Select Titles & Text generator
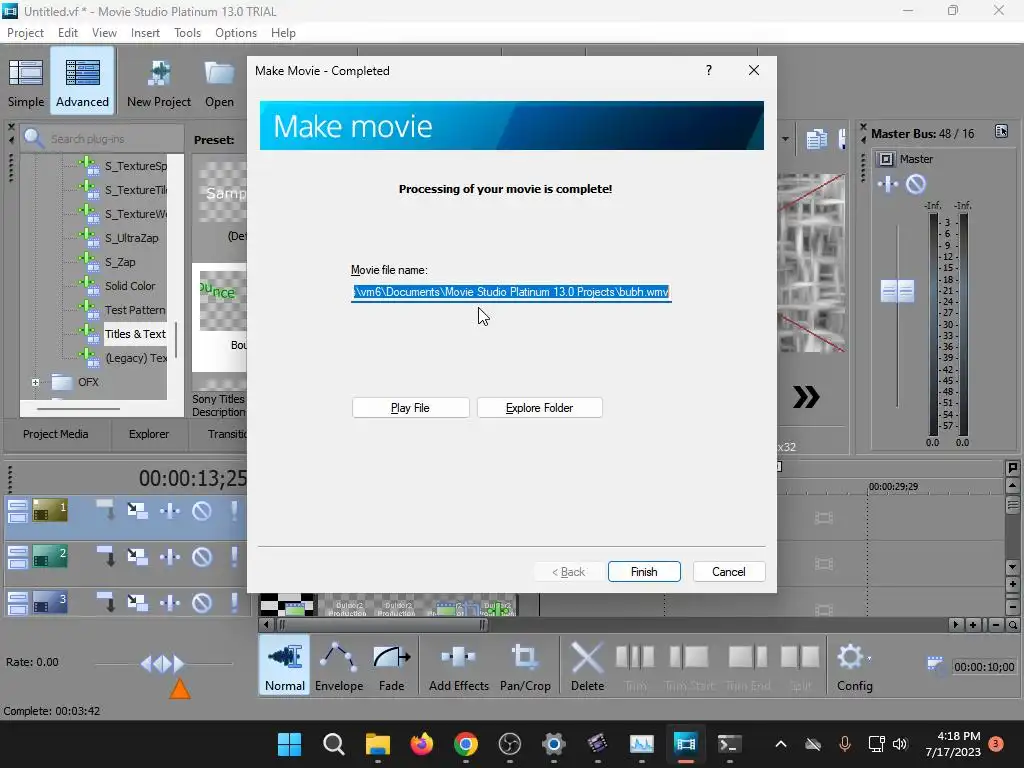Viewport: 1024px width, 768px height. [x=135, y=334]
